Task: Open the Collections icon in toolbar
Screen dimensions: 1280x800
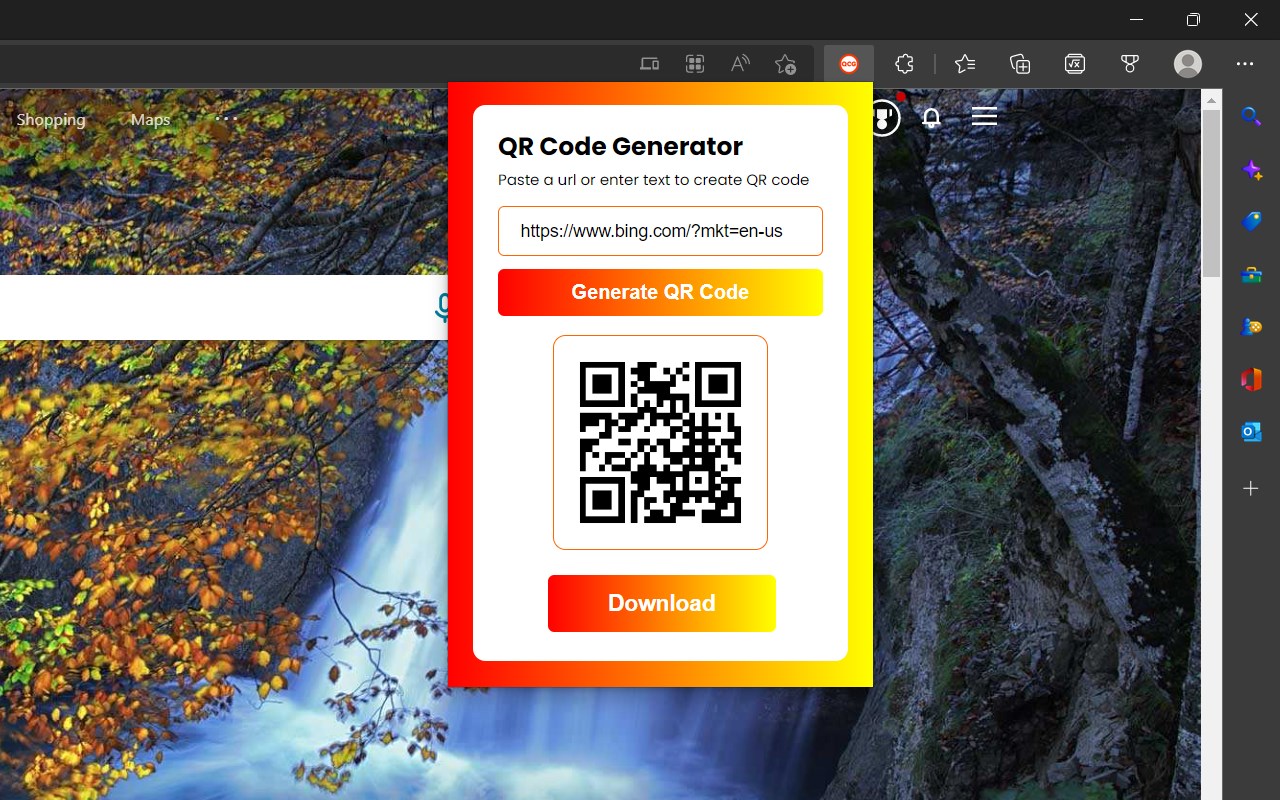Action: click(1020, 64)
